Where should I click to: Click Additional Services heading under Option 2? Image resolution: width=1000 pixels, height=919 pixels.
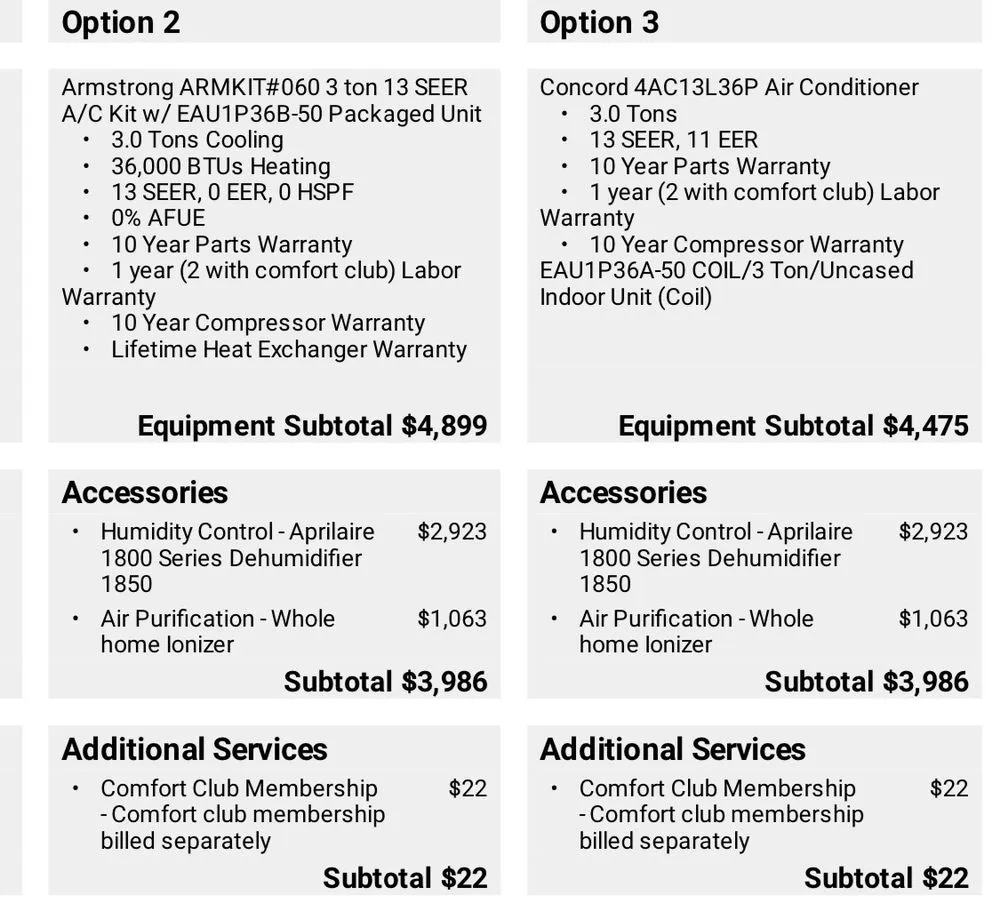(x=195, y=749)
